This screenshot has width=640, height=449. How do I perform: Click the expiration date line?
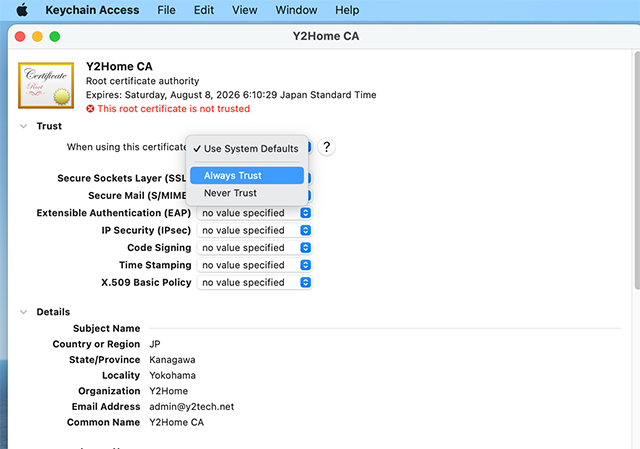[231, 95]
